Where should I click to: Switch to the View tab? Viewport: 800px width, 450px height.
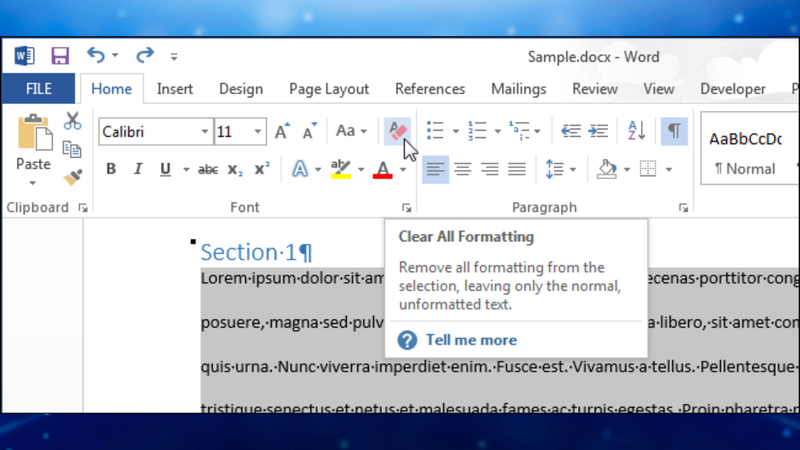[x=658, y=89]
